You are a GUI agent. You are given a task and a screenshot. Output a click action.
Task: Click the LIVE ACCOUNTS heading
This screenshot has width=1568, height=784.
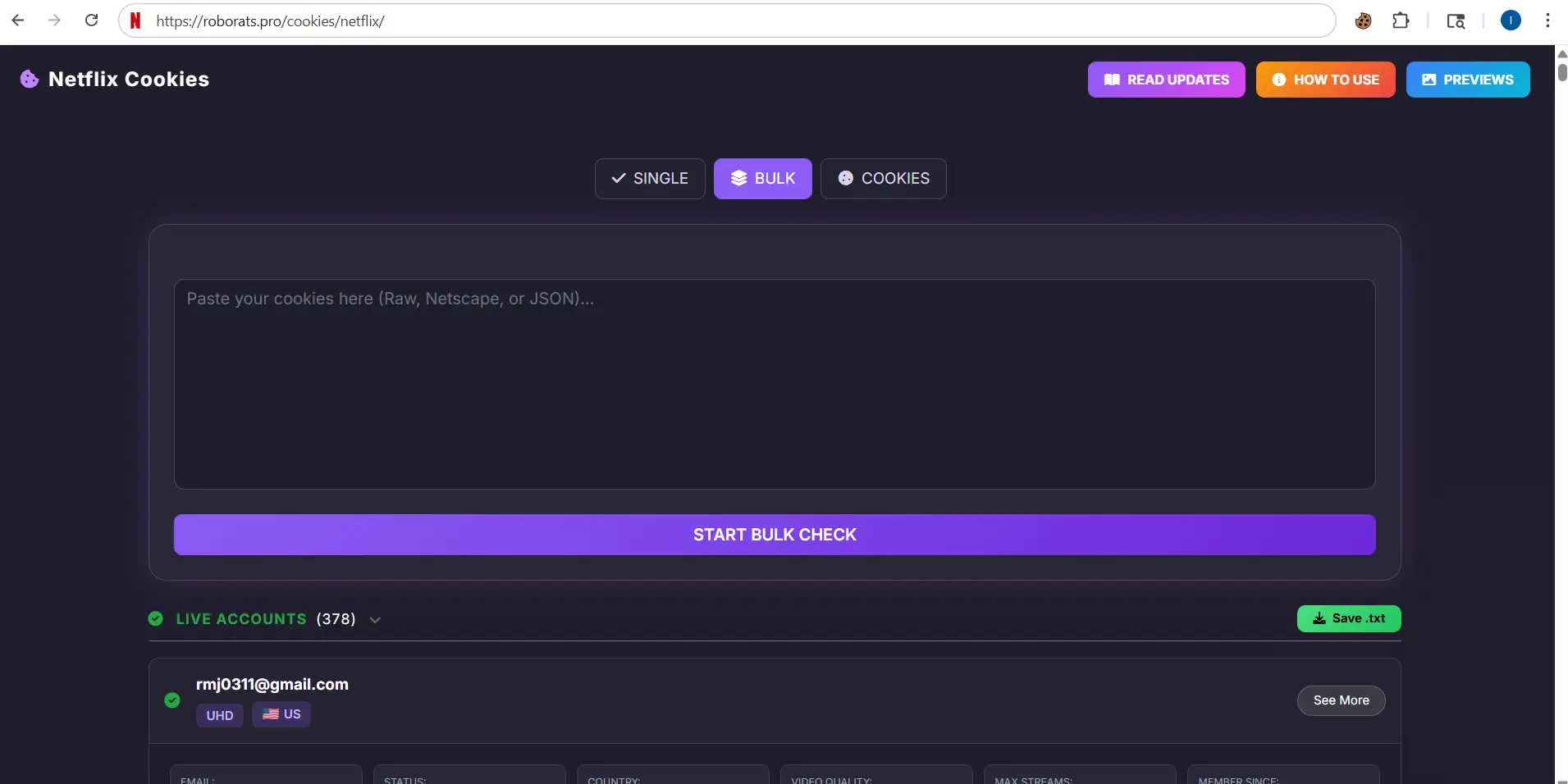(241, 619)
